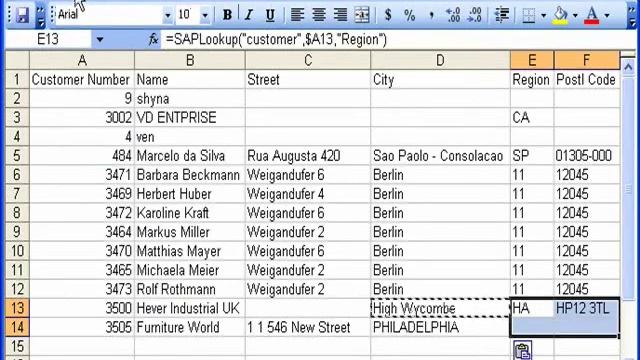
Task: Select column A header
Action: click(x=82, y=60)
